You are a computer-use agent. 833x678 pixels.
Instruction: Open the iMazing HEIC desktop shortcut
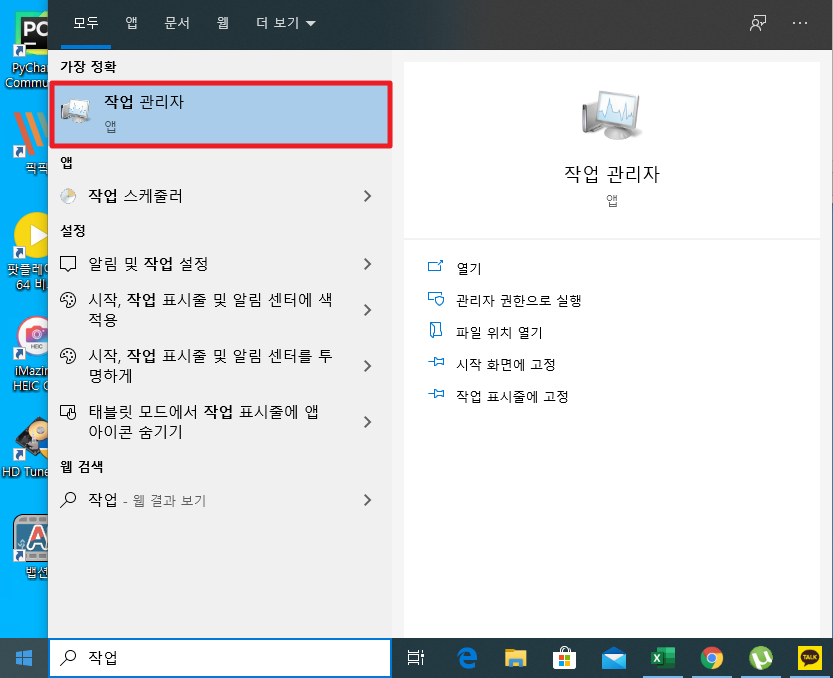point(29,354)
